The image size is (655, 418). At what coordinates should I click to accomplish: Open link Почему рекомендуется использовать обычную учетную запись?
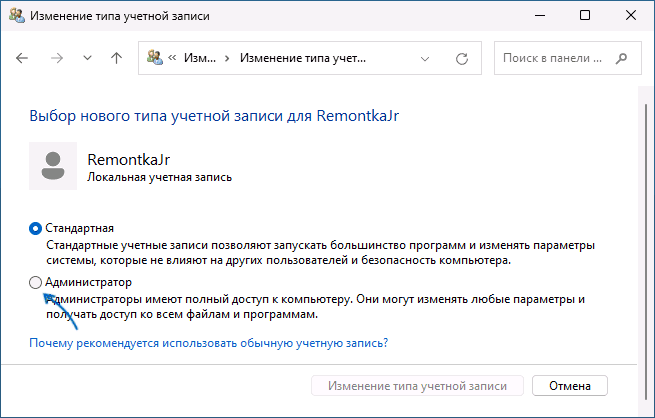click(208, 343)
